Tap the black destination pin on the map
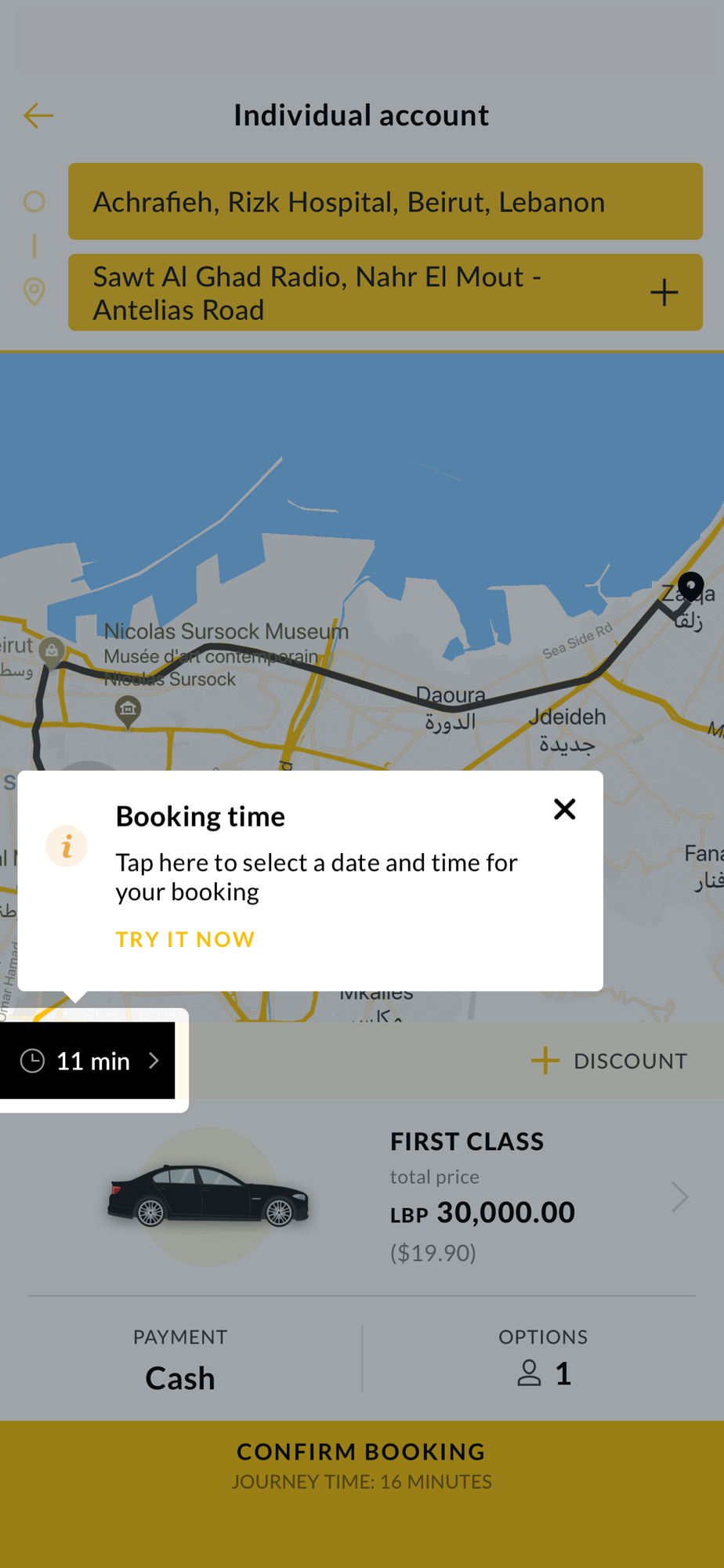724x1568 pixels. point(690,586)
